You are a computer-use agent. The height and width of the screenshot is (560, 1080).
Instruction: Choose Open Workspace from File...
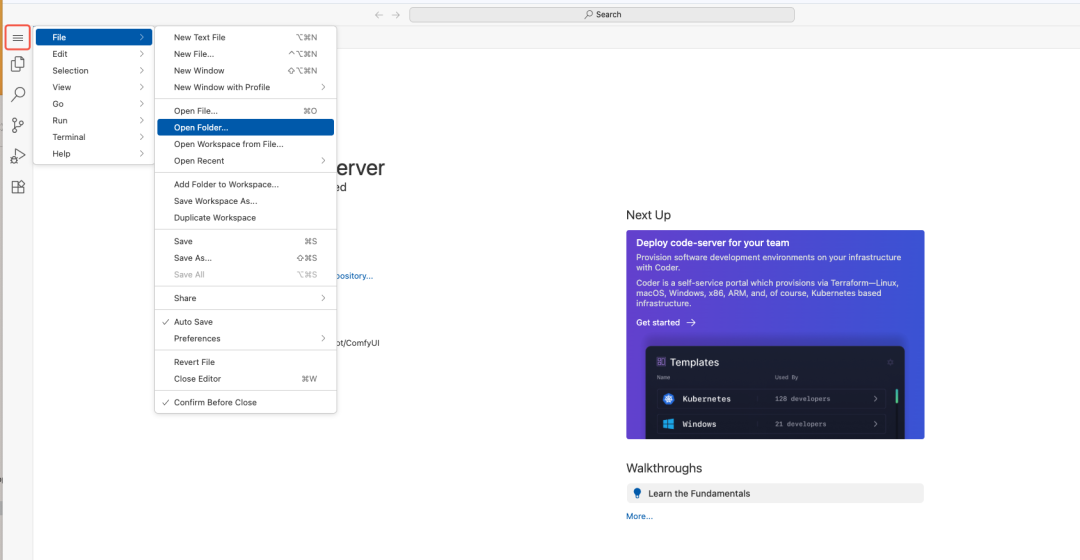245,144
